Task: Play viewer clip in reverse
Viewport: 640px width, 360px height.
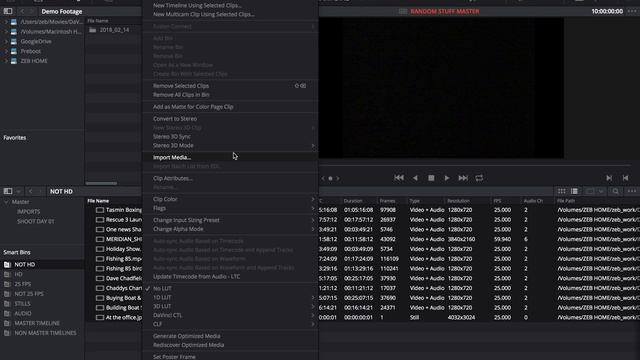Action: 415,178
